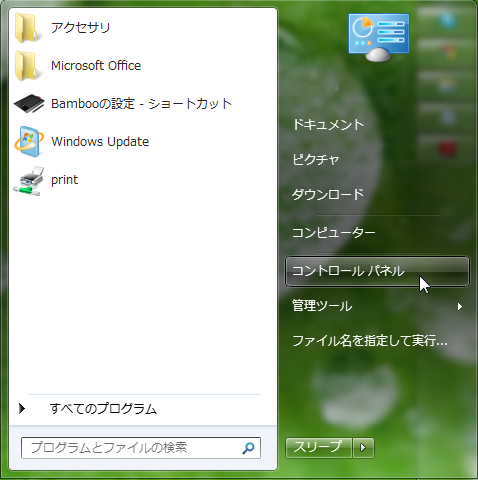Click the Windows Update icon
This screenshot has width=478, height=480.
[29, 142]
